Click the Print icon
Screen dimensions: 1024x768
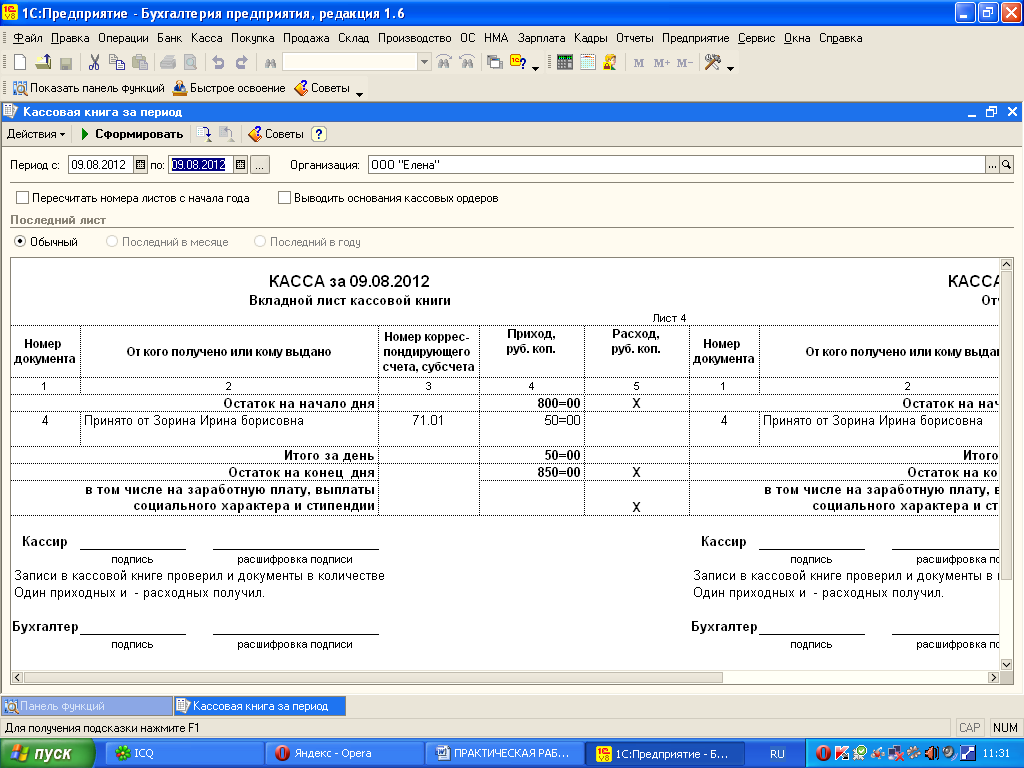click(168, 63)
